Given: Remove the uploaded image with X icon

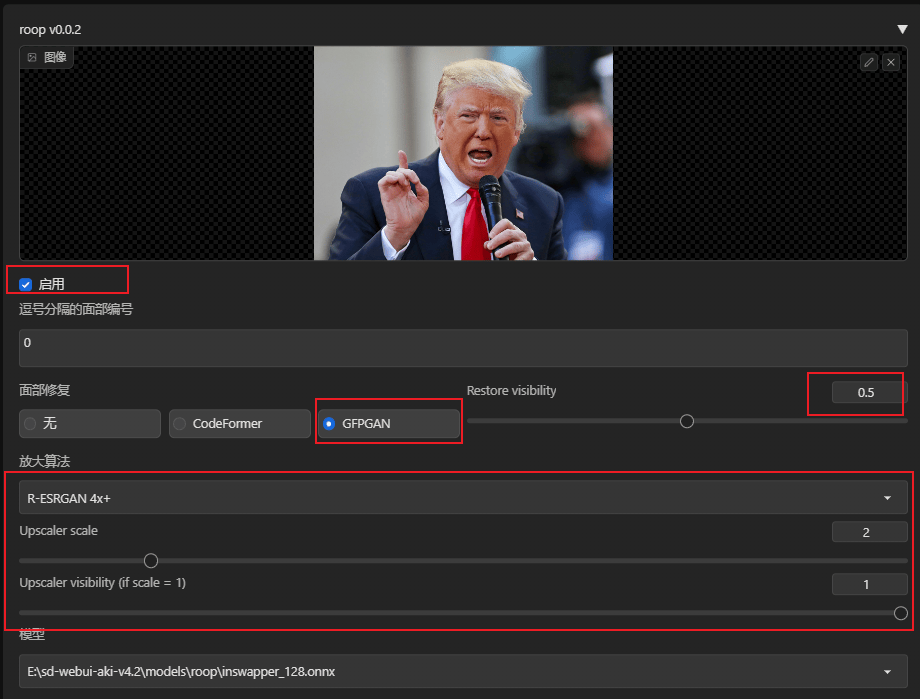Looking at the screenshot, I should (891, 62).
